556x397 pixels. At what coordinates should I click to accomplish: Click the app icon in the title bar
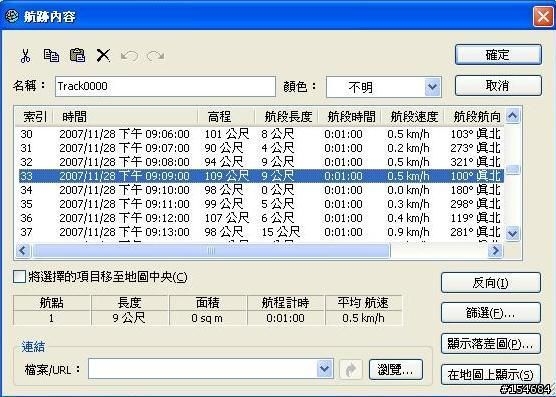click(x=12, y=16)
